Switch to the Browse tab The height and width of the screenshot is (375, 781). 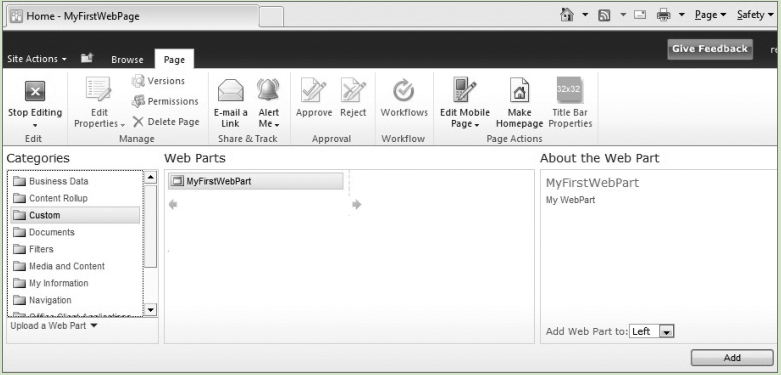tap(127, 59)
